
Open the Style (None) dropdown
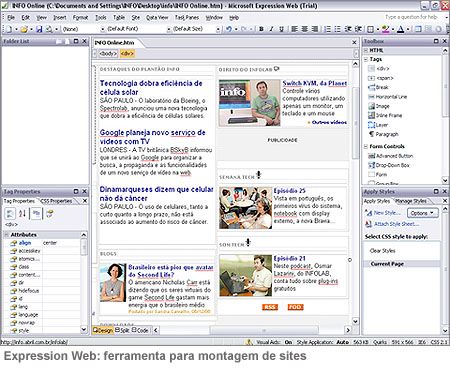(103, 29)
